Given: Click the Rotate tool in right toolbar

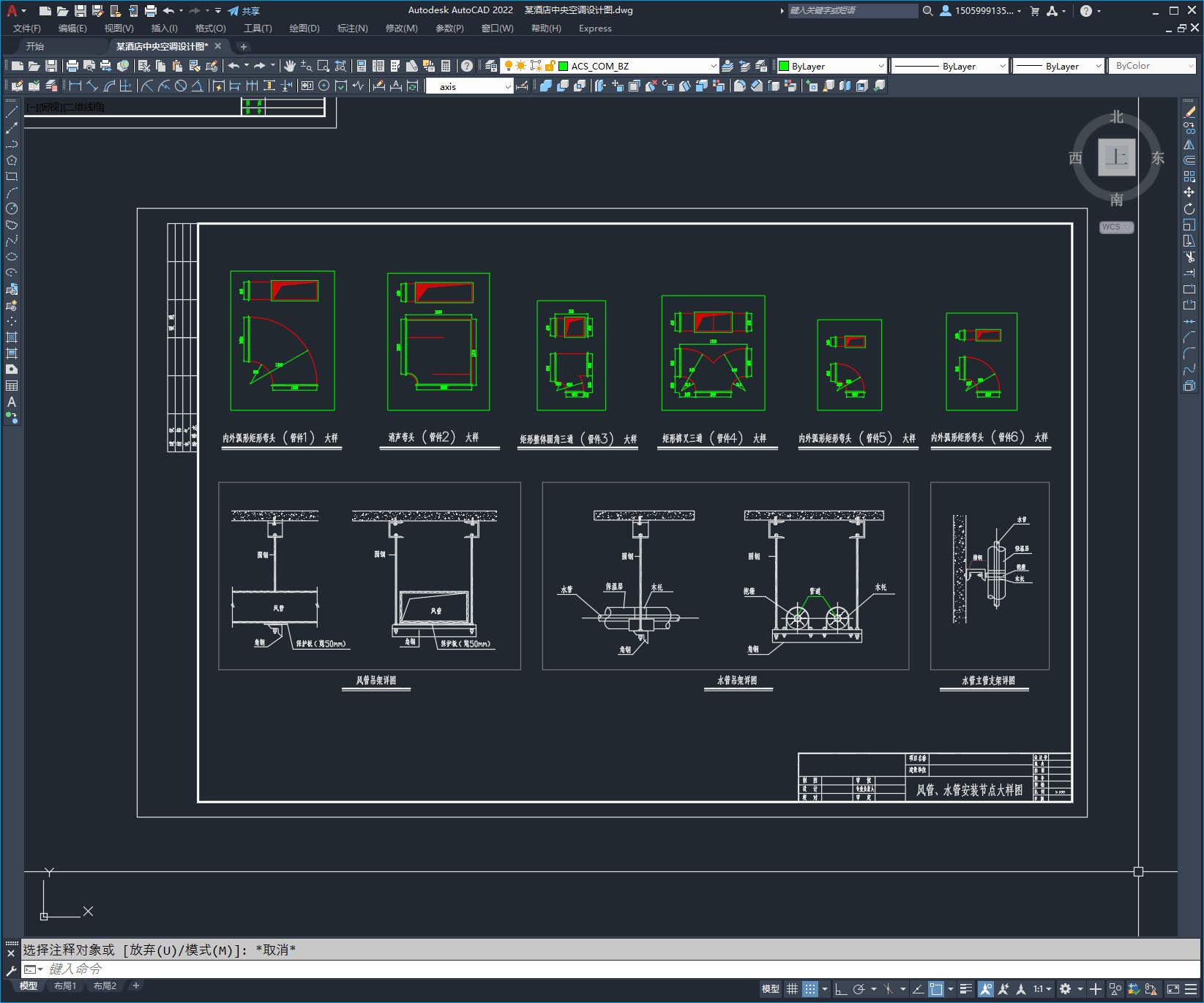Looking at the screenshot, I should point(1189,209).
